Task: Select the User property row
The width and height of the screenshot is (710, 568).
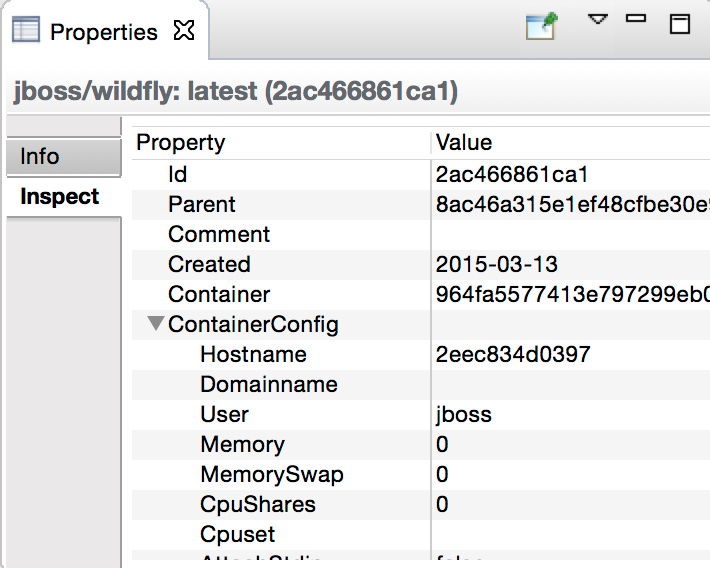Action: click(x=225, y=414)
